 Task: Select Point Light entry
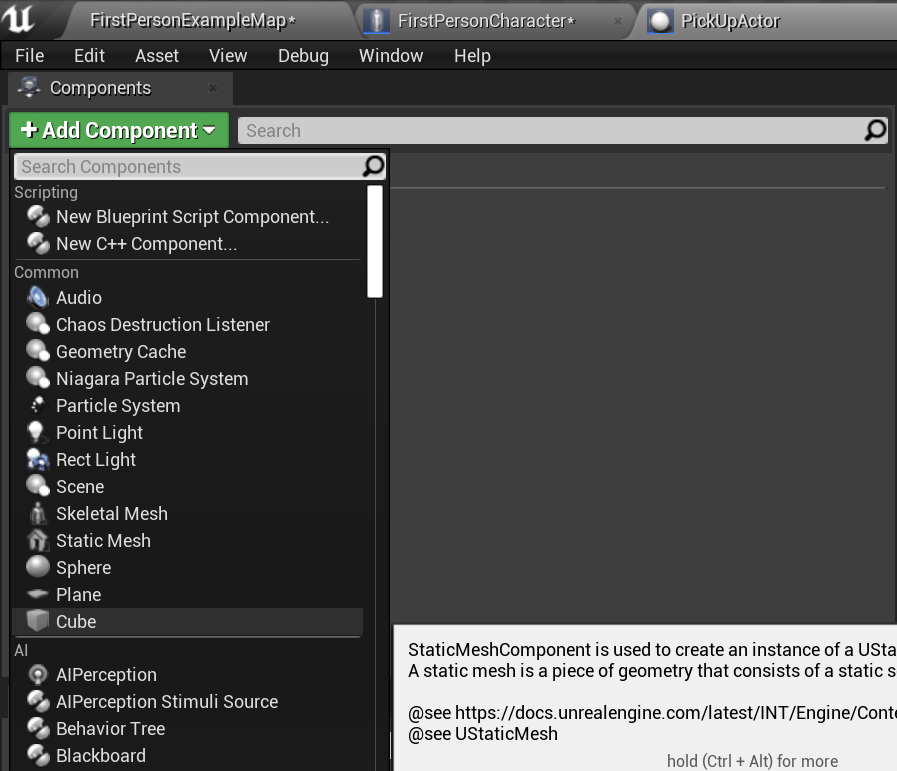[186, 432]
